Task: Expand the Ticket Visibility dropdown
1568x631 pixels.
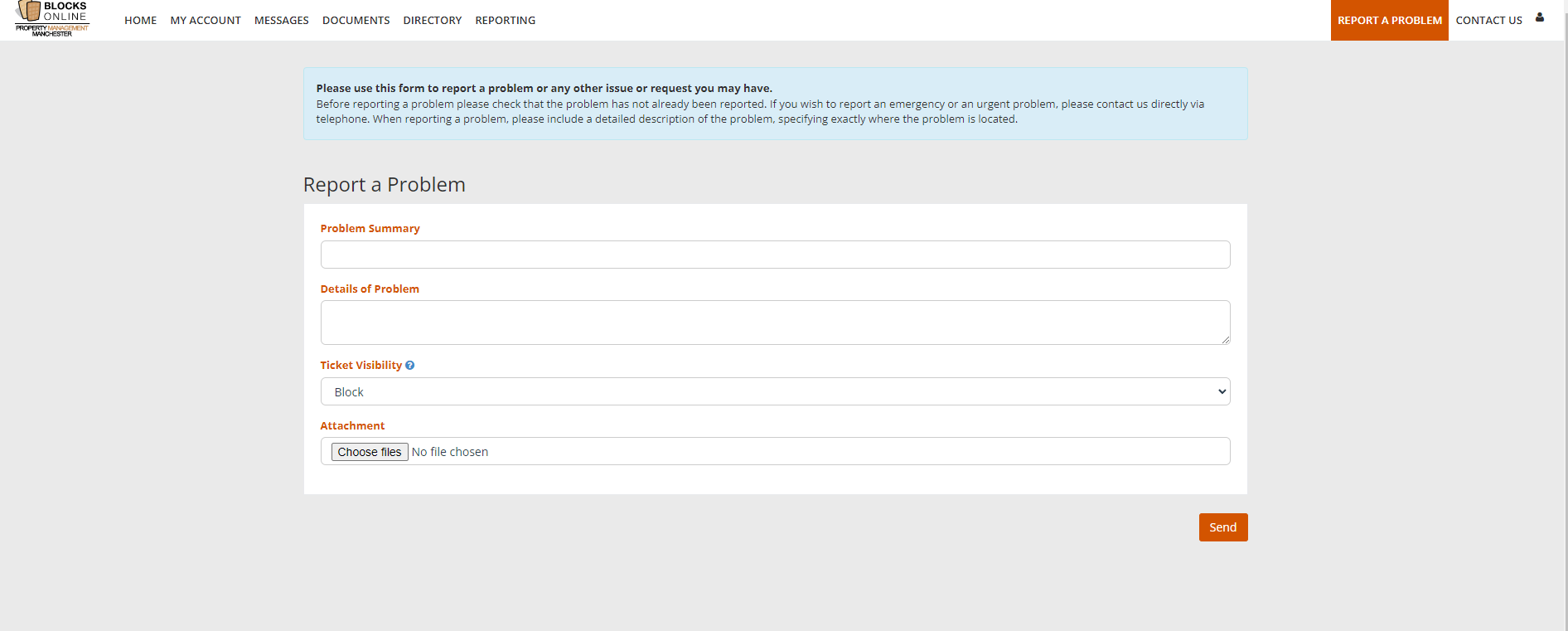Action: [x=775, y=391]
